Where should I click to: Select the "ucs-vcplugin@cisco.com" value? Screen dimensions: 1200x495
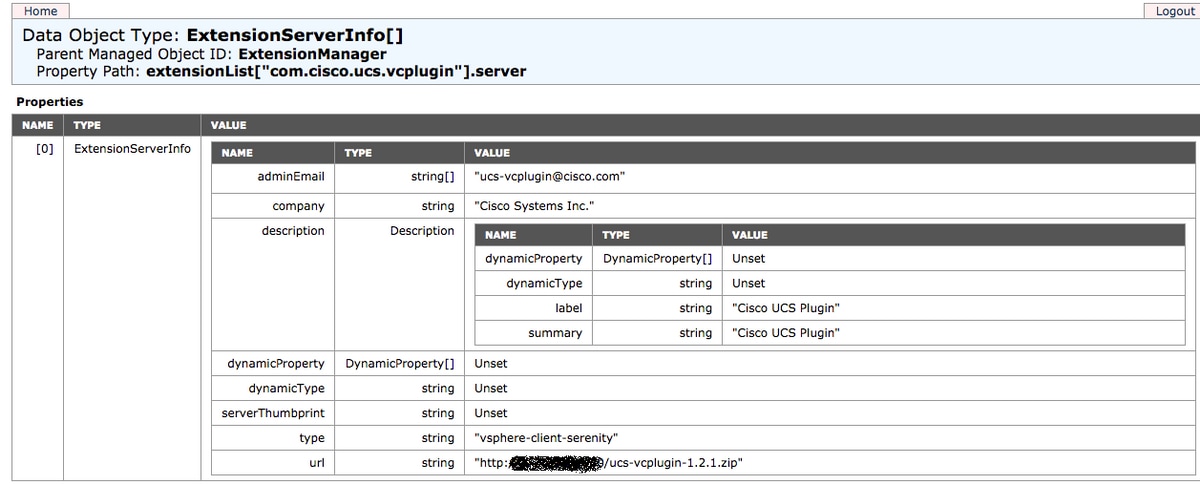550,176
